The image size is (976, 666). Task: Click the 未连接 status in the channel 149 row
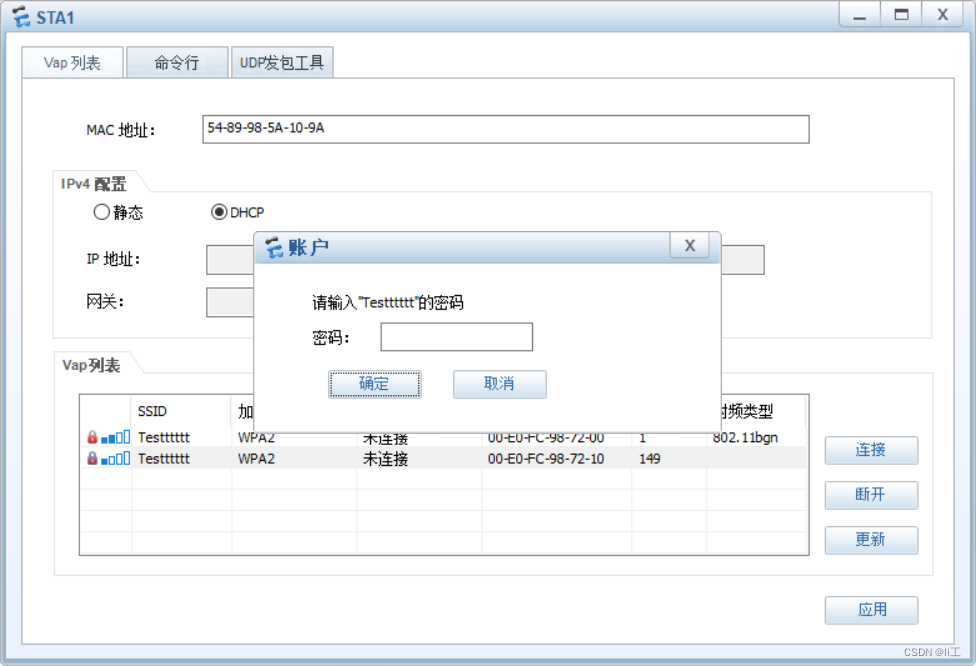point(385,459)
